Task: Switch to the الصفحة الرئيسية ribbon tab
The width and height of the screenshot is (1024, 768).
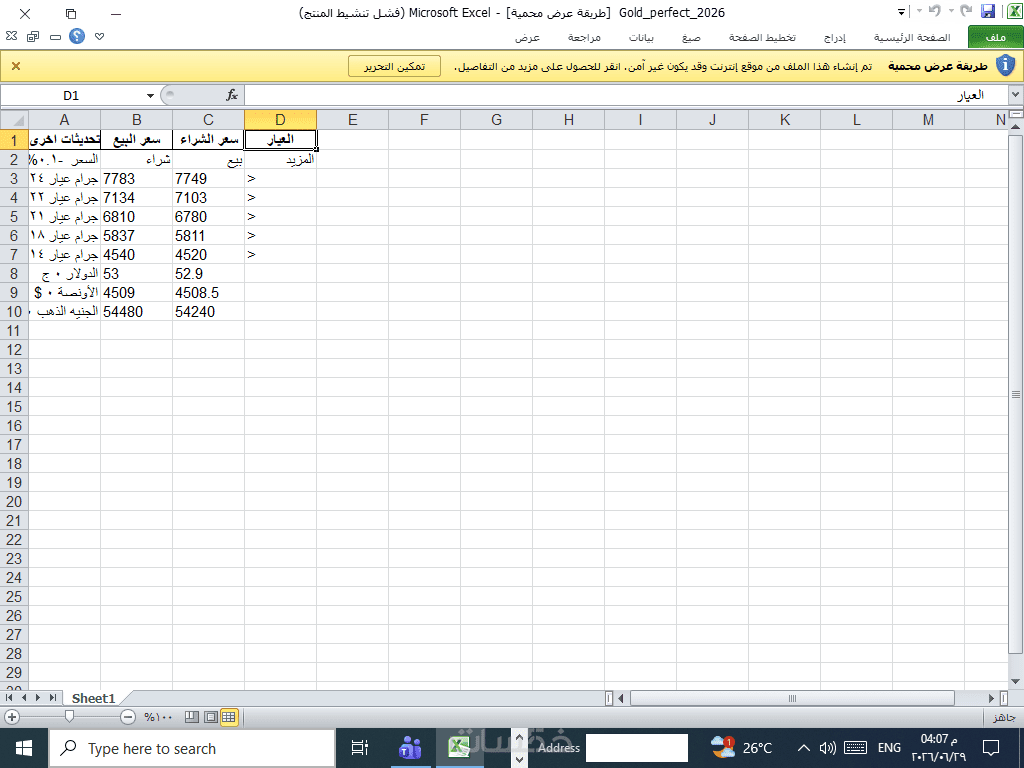Action: (x=912, y=37)
